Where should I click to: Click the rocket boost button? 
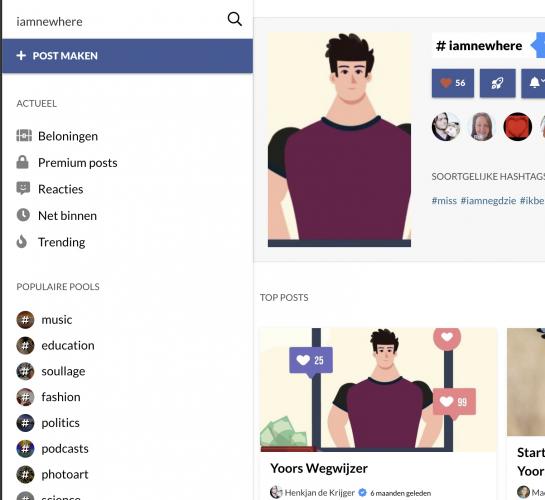coord(497,83)
